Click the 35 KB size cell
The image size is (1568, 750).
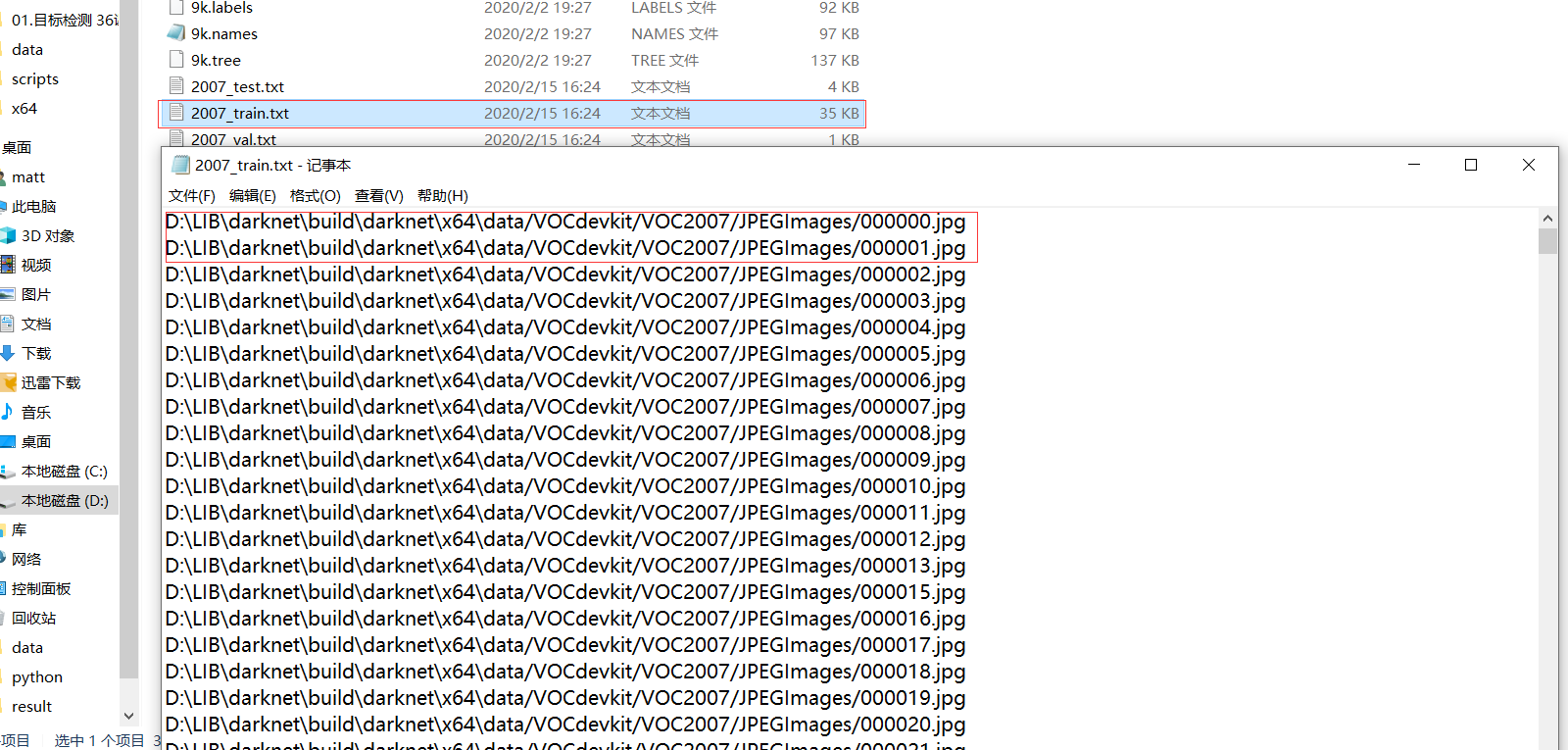839,113
